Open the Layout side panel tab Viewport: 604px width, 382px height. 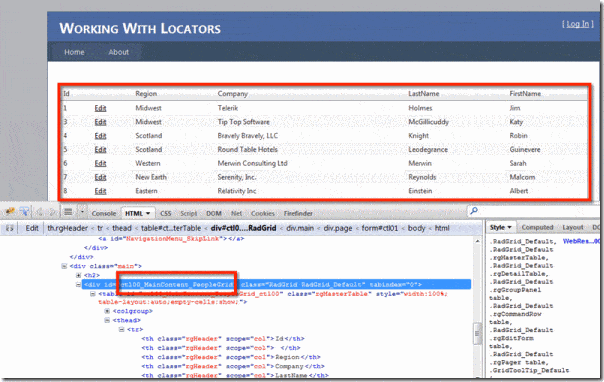[x=573, y=228]
